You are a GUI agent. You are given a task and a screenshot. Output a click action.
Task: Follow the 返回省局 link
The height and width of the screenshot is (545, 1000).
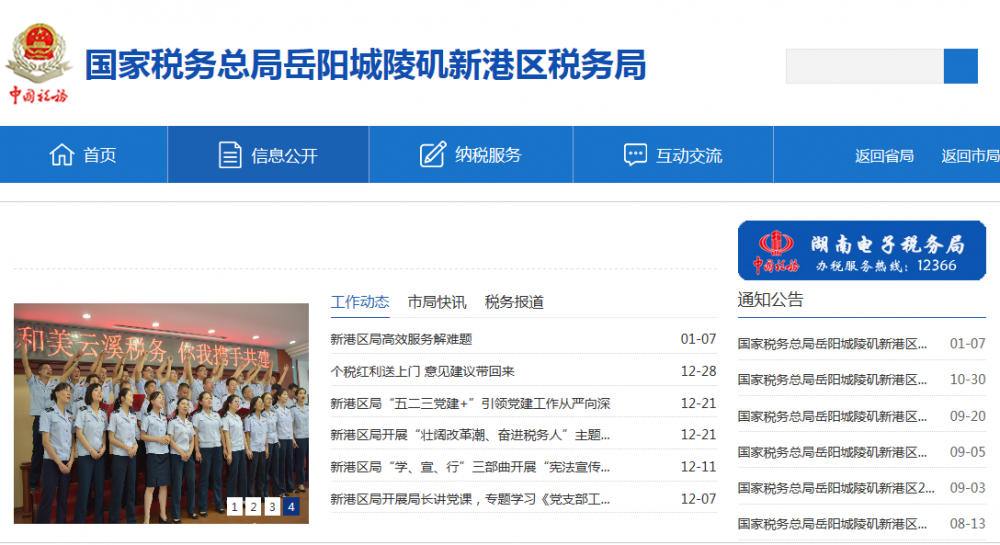click(x=884, y=156)
